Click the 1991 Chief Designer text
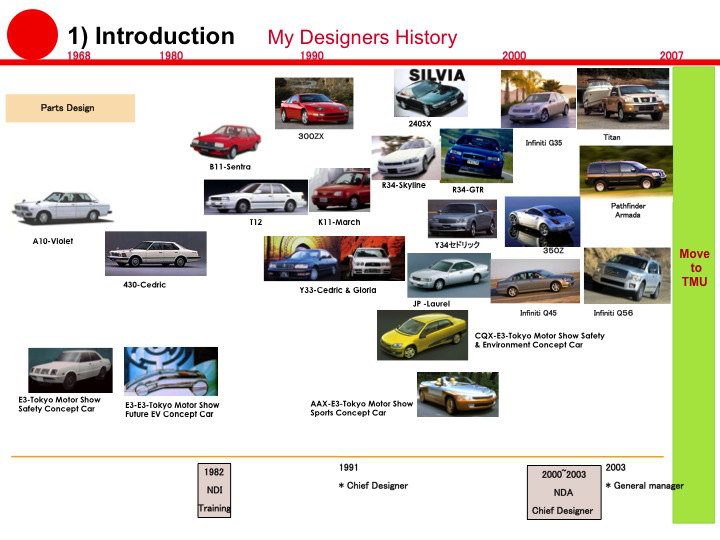Screen dimensions: 720x540 (x=373, y=477)
